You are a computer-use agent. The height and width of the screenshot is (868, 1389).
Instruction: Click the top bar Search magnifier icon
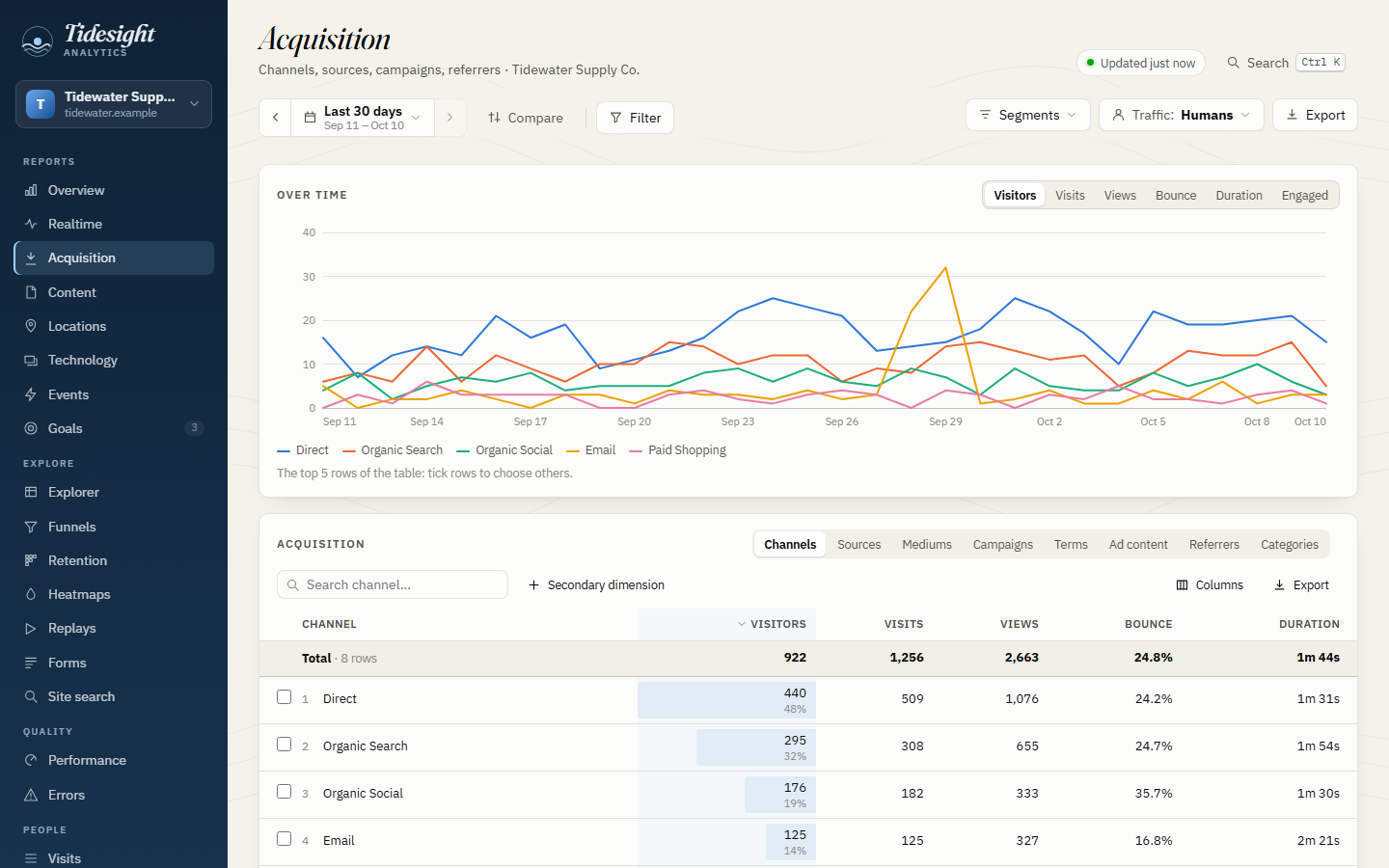(x=1233, y=63)
